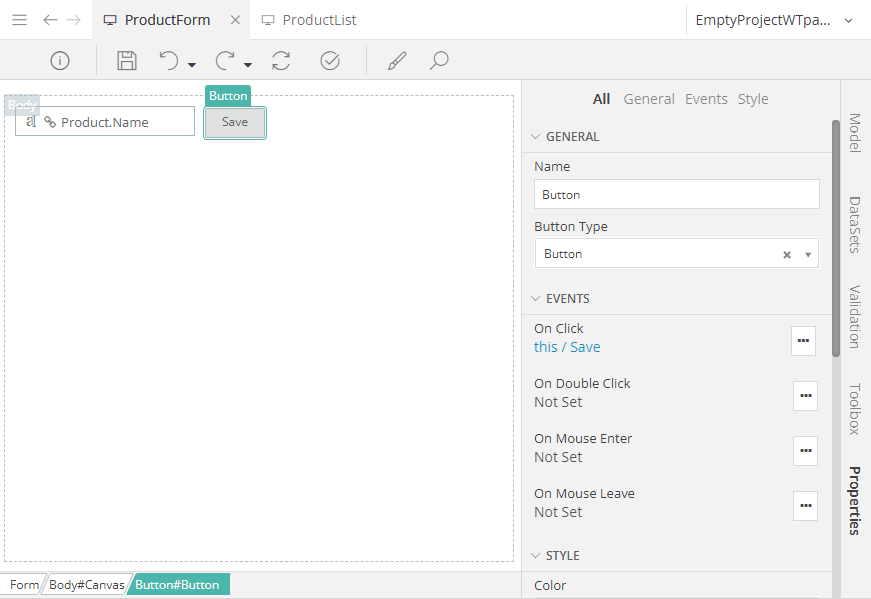This screenshot has width=871, height=599.
Task: Click the info icon in toolbar
Action: point(60,61)
